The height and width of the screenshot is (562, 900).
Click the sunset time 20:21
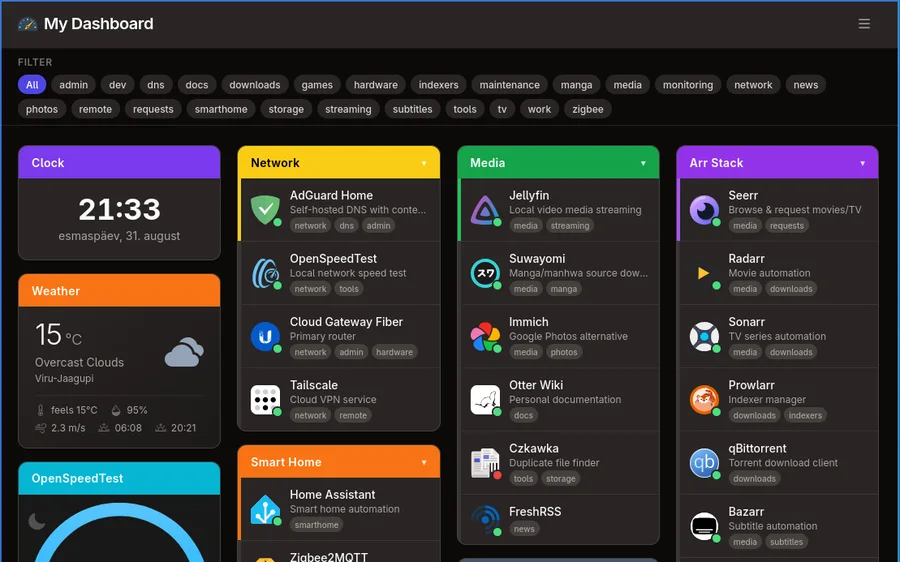[183, 428]
